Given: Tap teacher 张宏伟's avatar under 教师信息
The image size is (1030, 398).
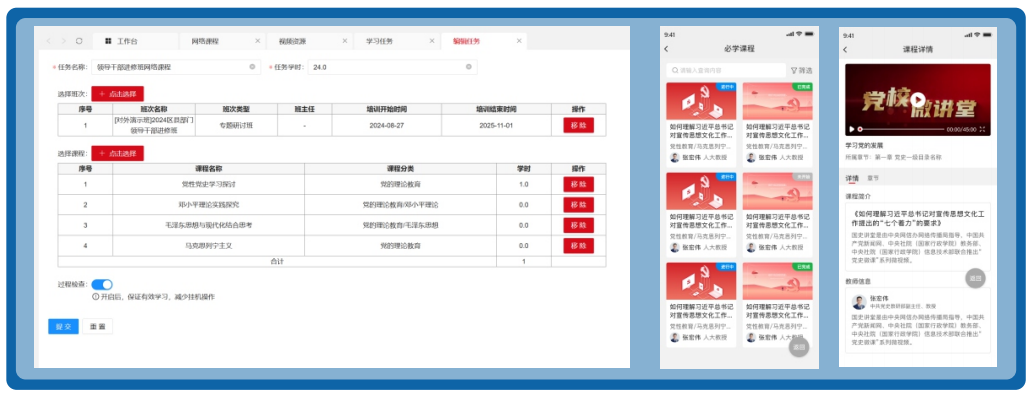Looking at the screenshot, I should [x=859, y=302].
